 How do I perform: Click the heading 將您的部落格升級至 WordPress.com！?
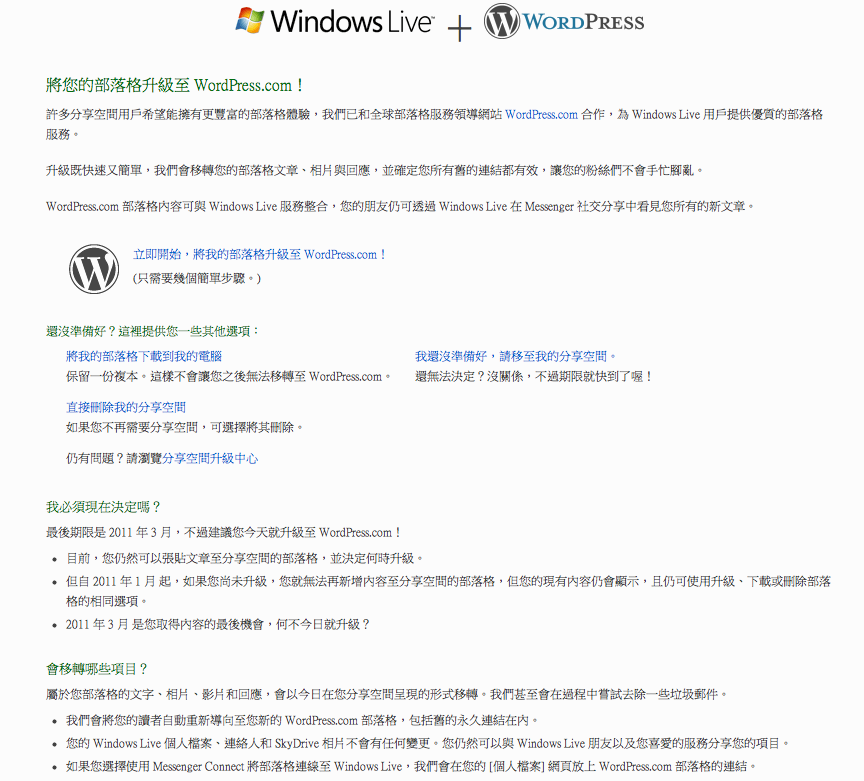[x=175, y=85]
